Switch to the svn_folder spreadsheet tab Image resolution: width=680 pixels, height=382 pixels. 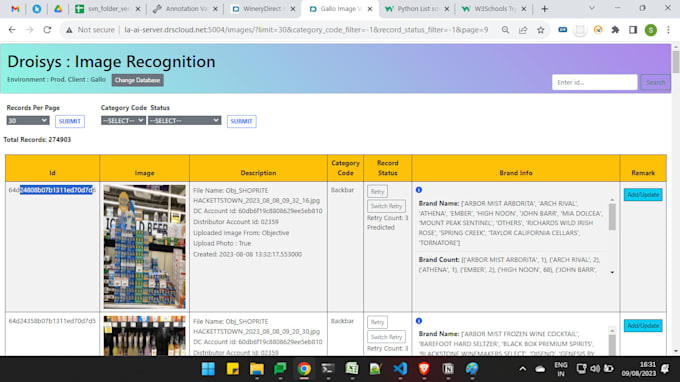coord(108,9)
